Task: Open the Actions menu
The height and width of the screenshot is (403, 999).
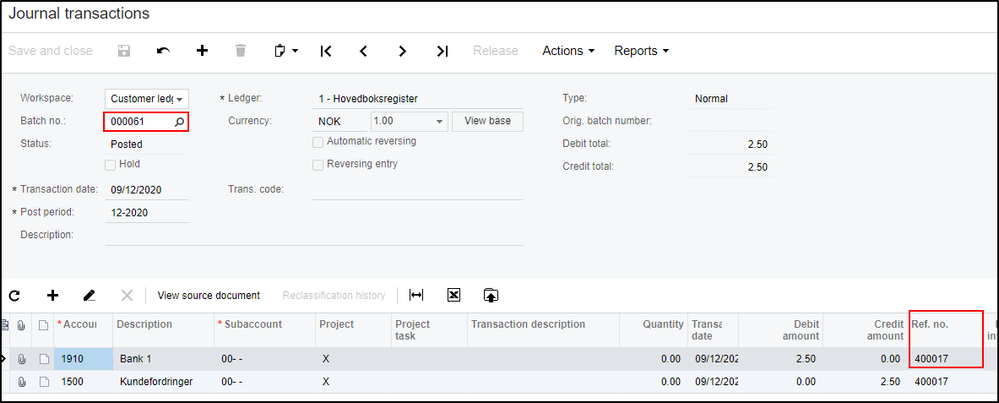Action: [568, 51]
